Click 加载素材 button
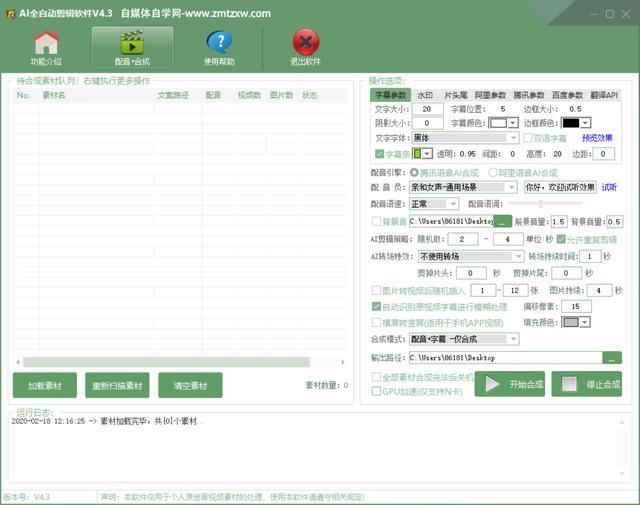This screenshot has height=505, width=640. point(45,385)
